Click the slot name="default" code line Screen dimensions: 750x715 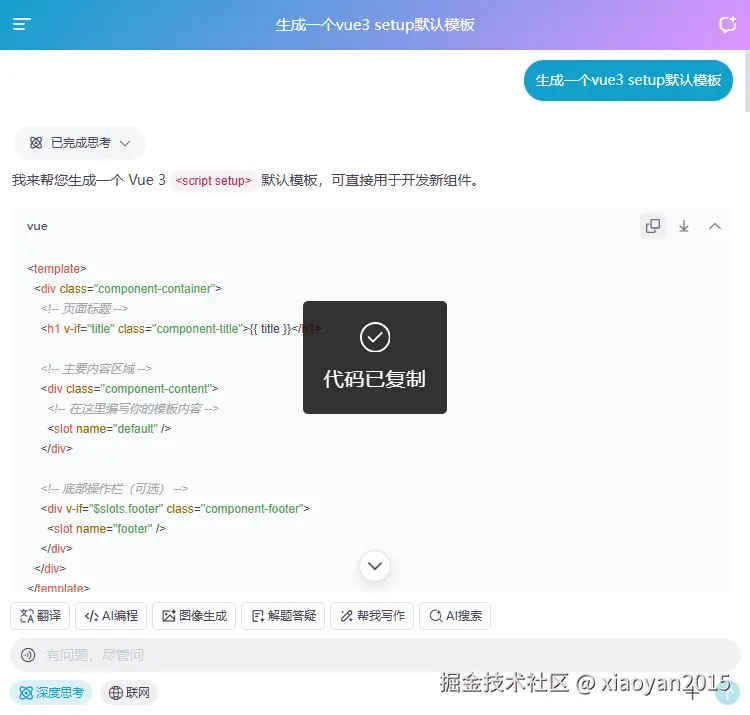(x=109, y=429)
